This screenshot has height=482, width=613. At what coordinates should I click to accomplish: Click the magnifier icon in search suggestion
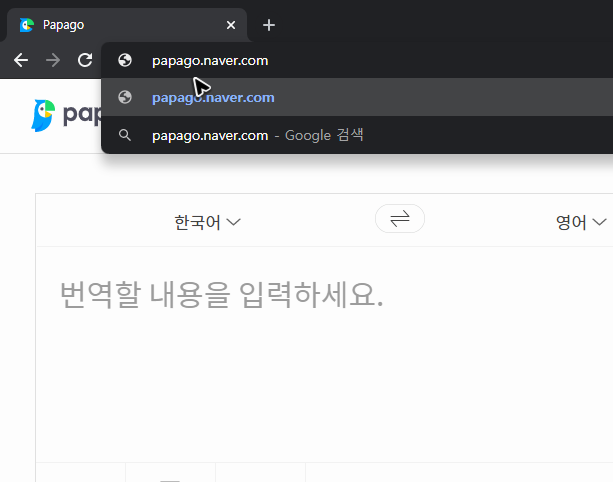(125, 135)
